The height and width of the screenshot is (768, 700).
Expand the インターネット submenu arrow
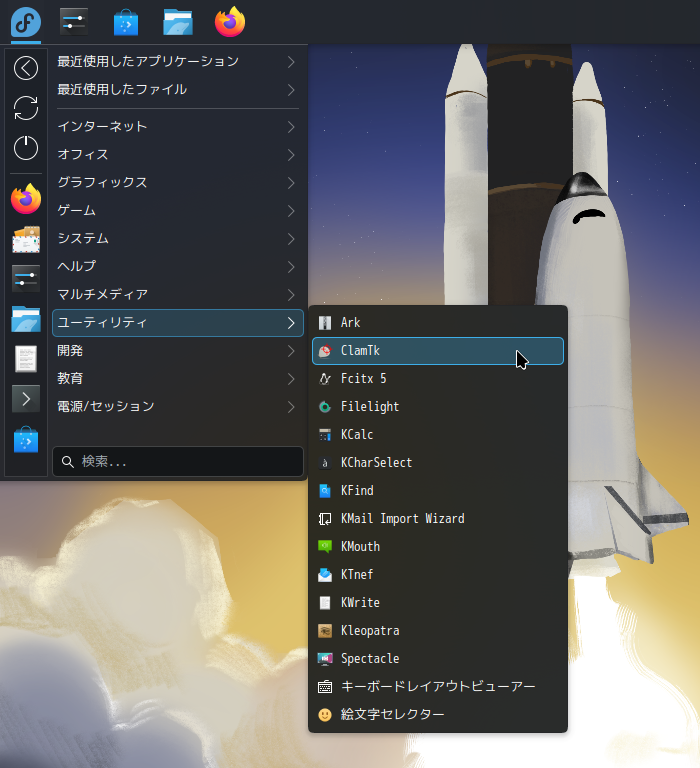coord(291,127)
